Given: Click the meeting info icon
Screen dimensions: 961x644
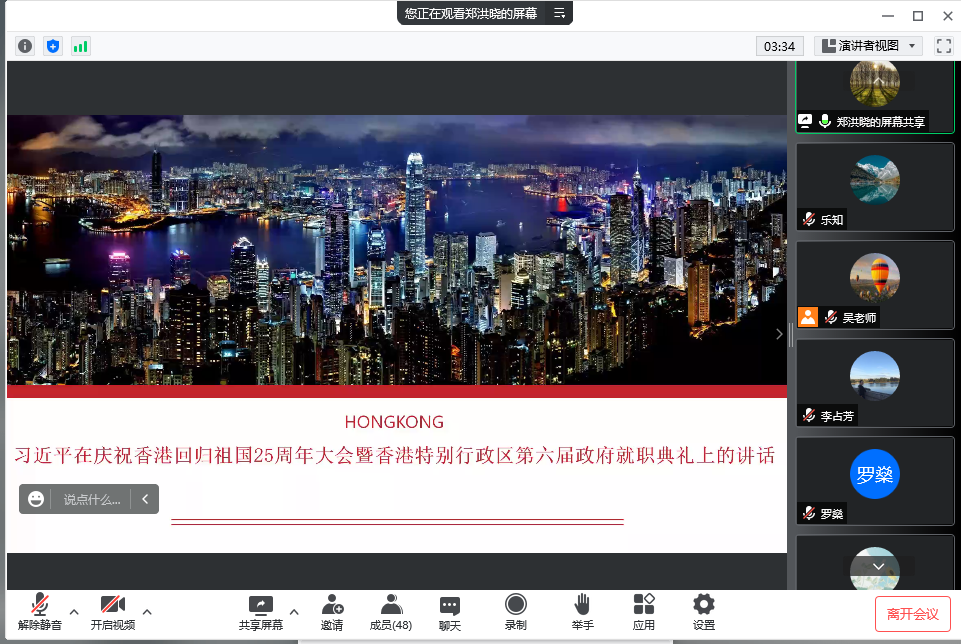Looking at the screenshot, I should point(25,46).
